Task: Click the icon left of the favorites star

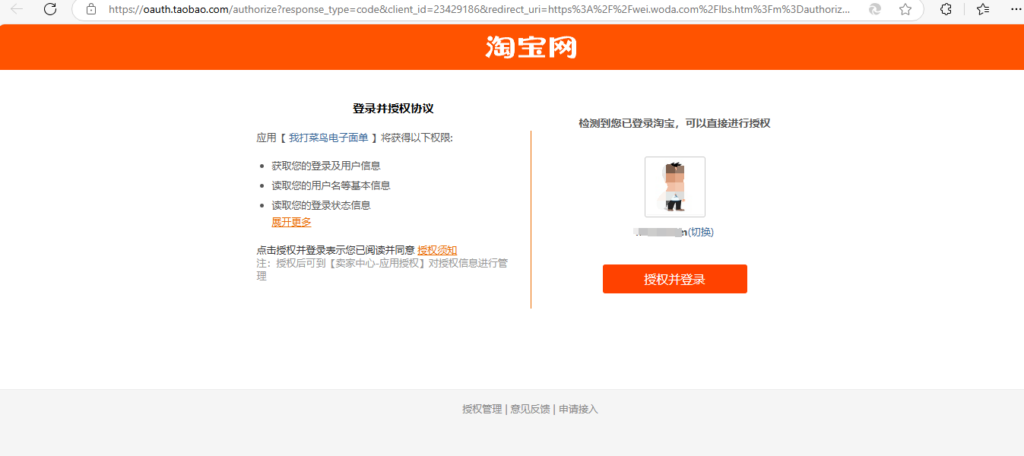Action: pos(875,9)
